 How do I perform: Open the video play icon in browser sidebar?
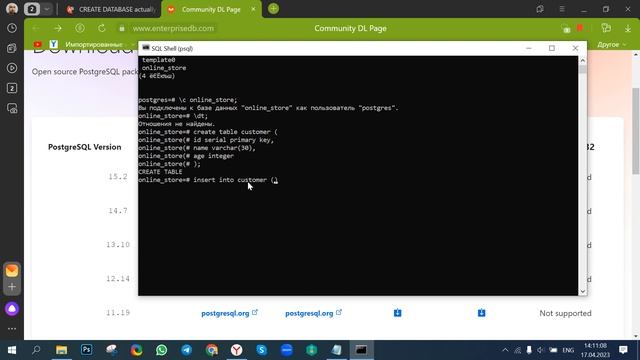pos(12,68)
